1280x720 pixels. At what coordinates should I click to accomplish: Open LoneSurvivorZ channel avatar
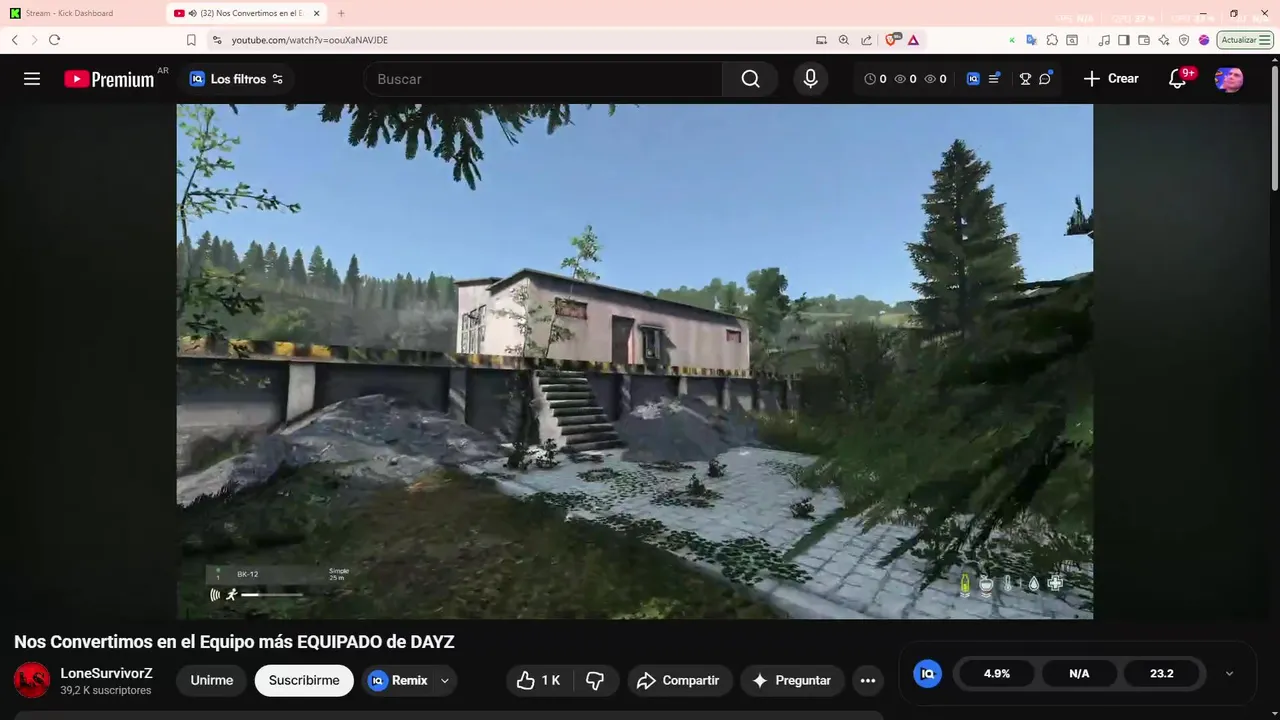[32, 680]
